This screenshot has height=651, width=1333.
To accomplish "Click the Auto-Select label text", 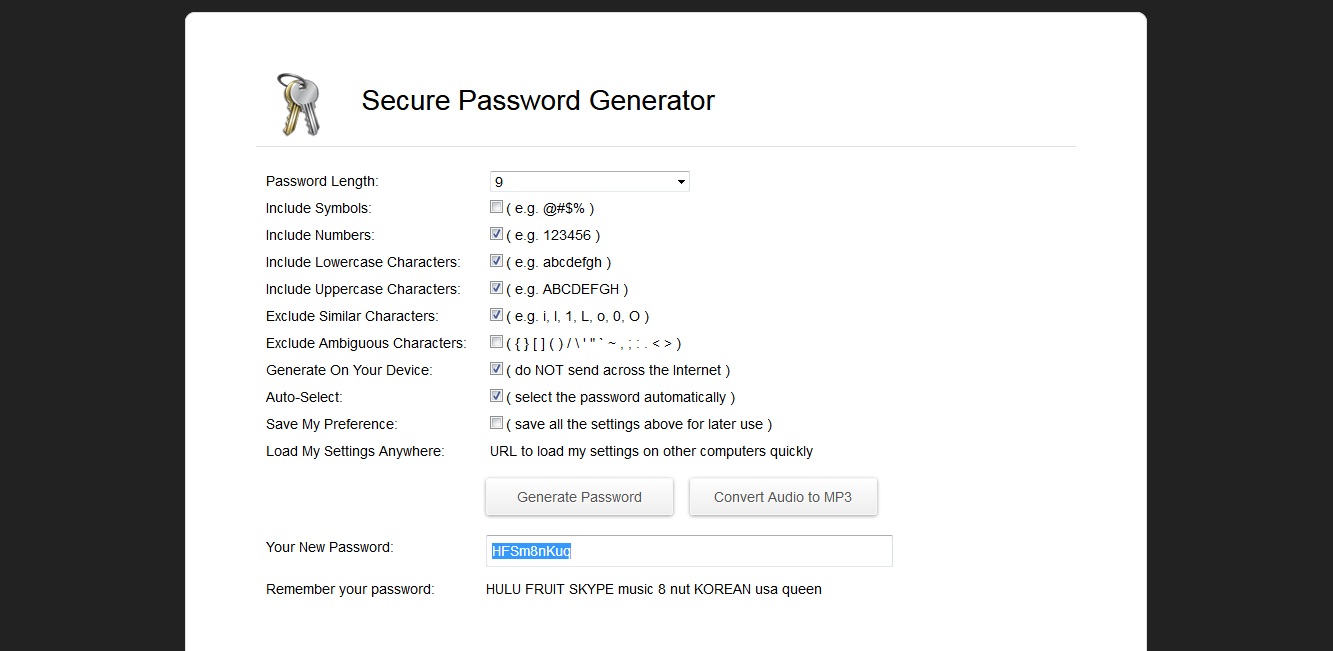I will pos(304,397).
